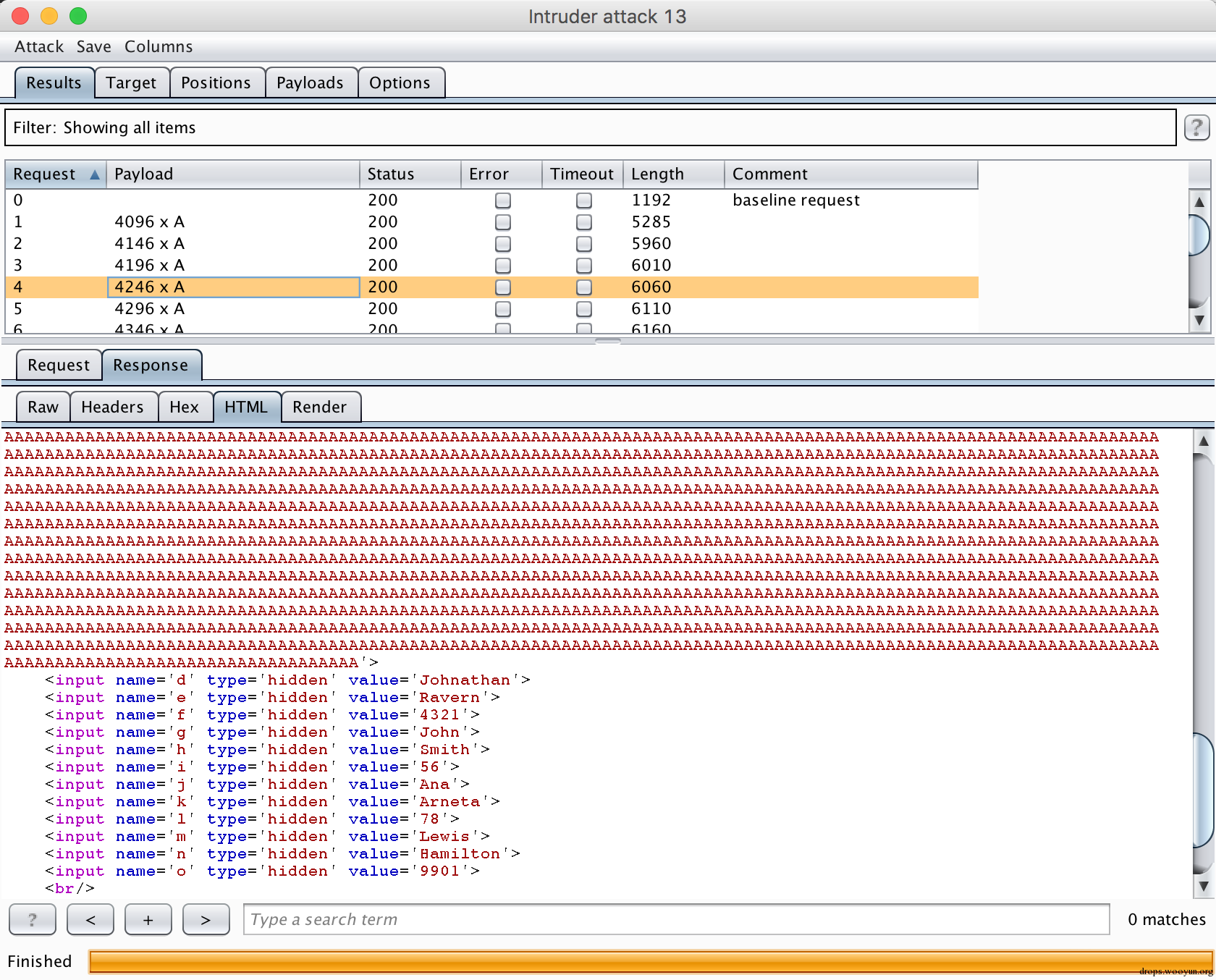Toggle Error checkbox for request 0
This screenshot has width=1216, height=980.
coord(503,200)
